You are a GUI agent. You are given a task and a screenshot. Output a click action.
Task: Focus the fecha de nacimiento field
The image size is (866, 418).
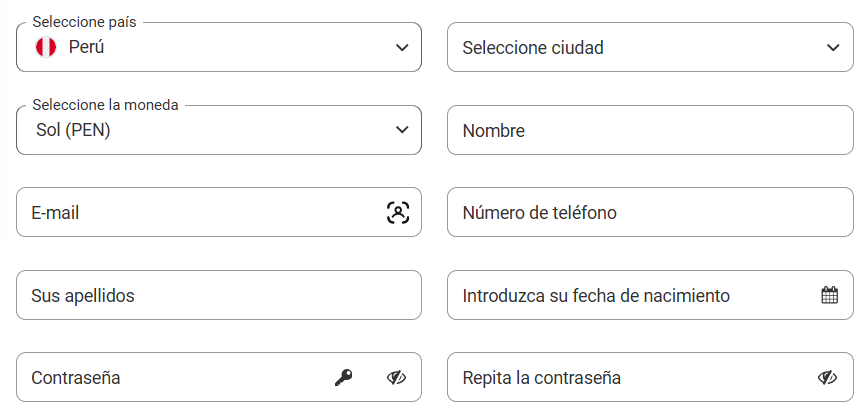pos(650,295)
